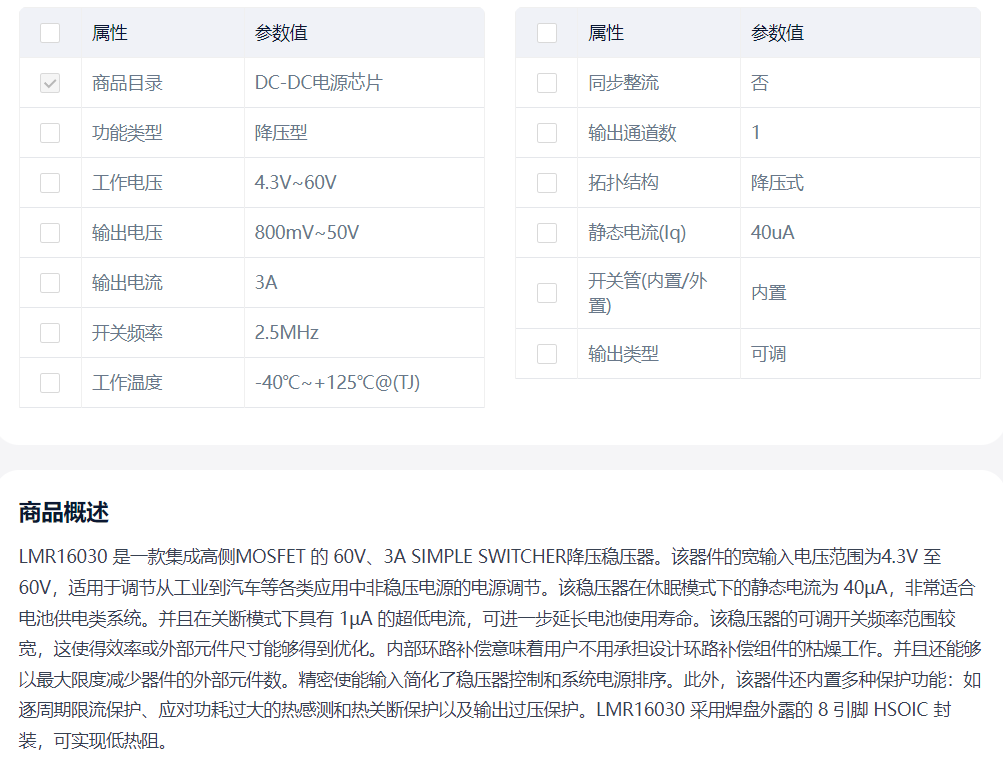The height and width of the screenshot is (765, 1003).
Task: Click the 4.3V~60V voltage value
Action: tap(296, 183)
